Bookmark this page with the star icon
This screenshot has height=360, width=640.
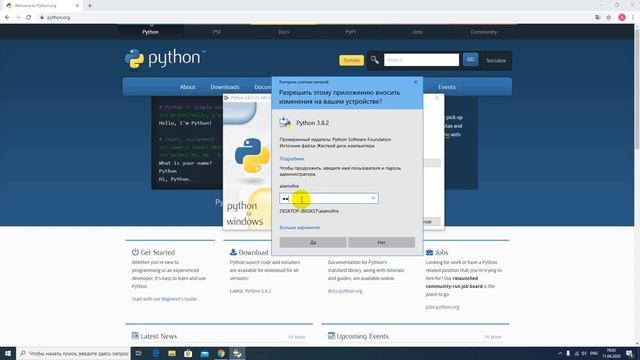609,18
